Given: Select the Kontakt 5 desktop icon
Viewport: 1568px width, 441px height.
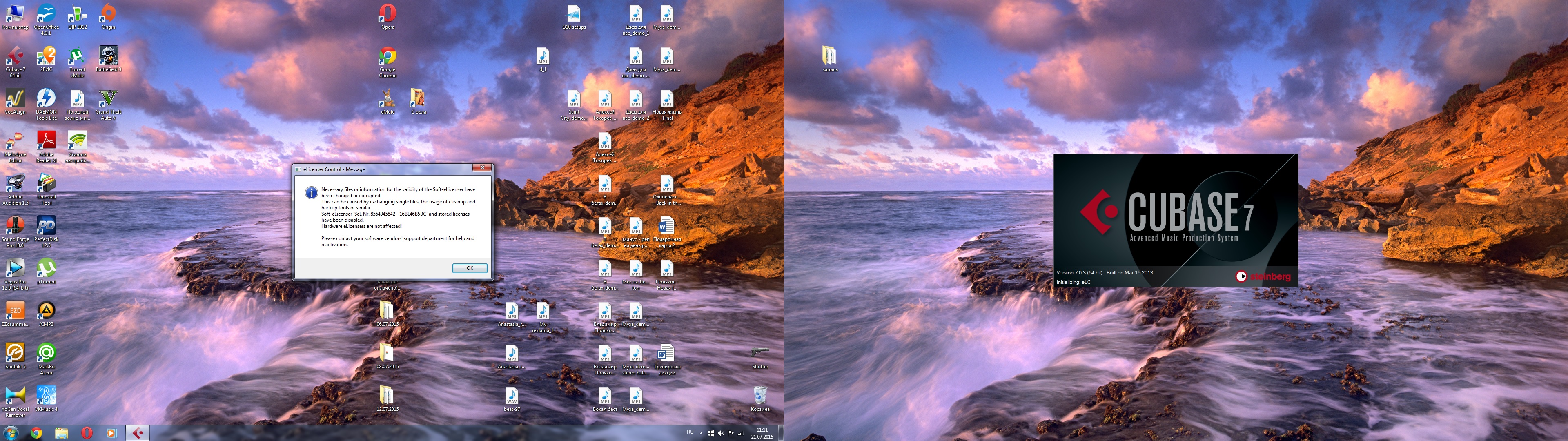Looking at the screenshot, I should pyautogui.click(x=15, y=353).
